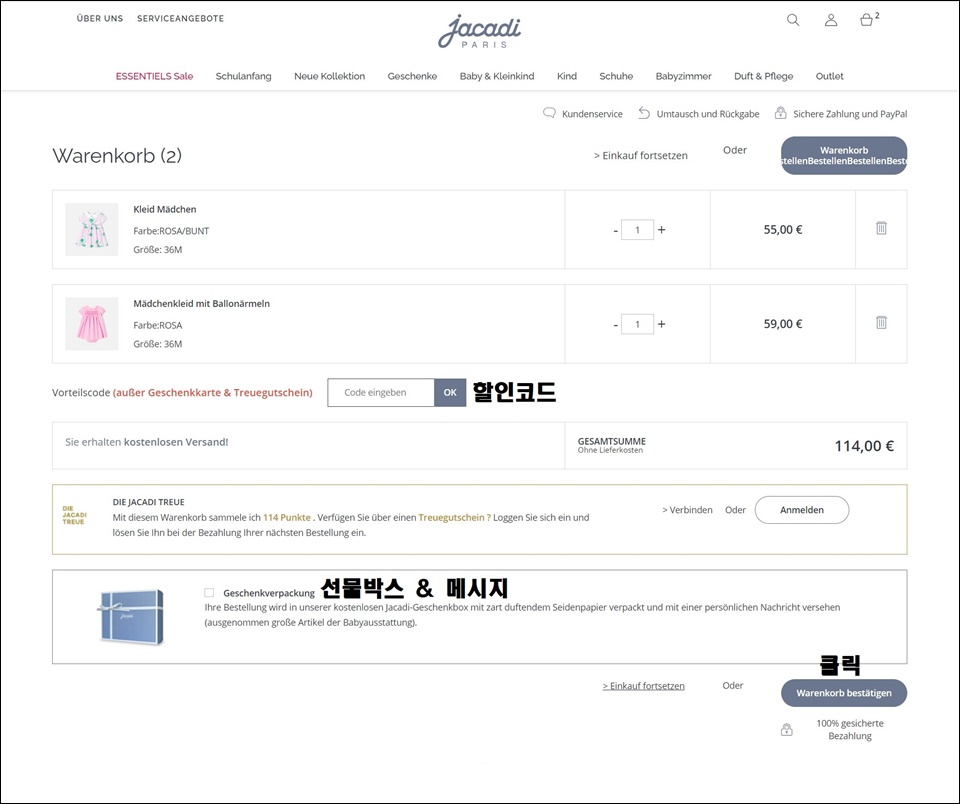The height and width of the screenshot is (804, 960).
Task: Click quantity field for Mädchenkleid mit Ballonärmeln
Action: point(637,324)
